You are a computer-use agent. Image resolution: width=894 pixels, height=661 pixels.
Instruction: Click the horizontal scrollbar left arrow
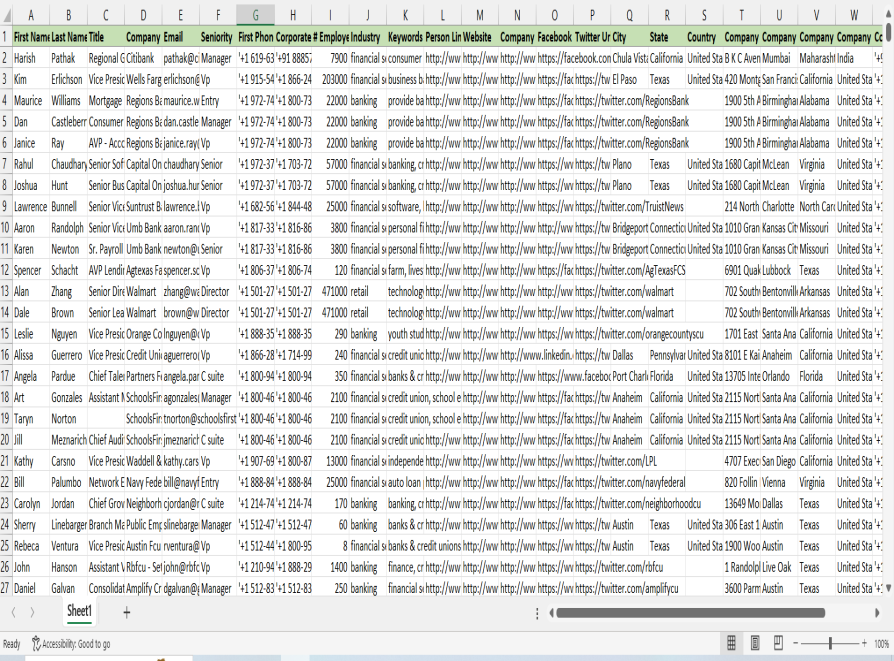click(550, 612)
